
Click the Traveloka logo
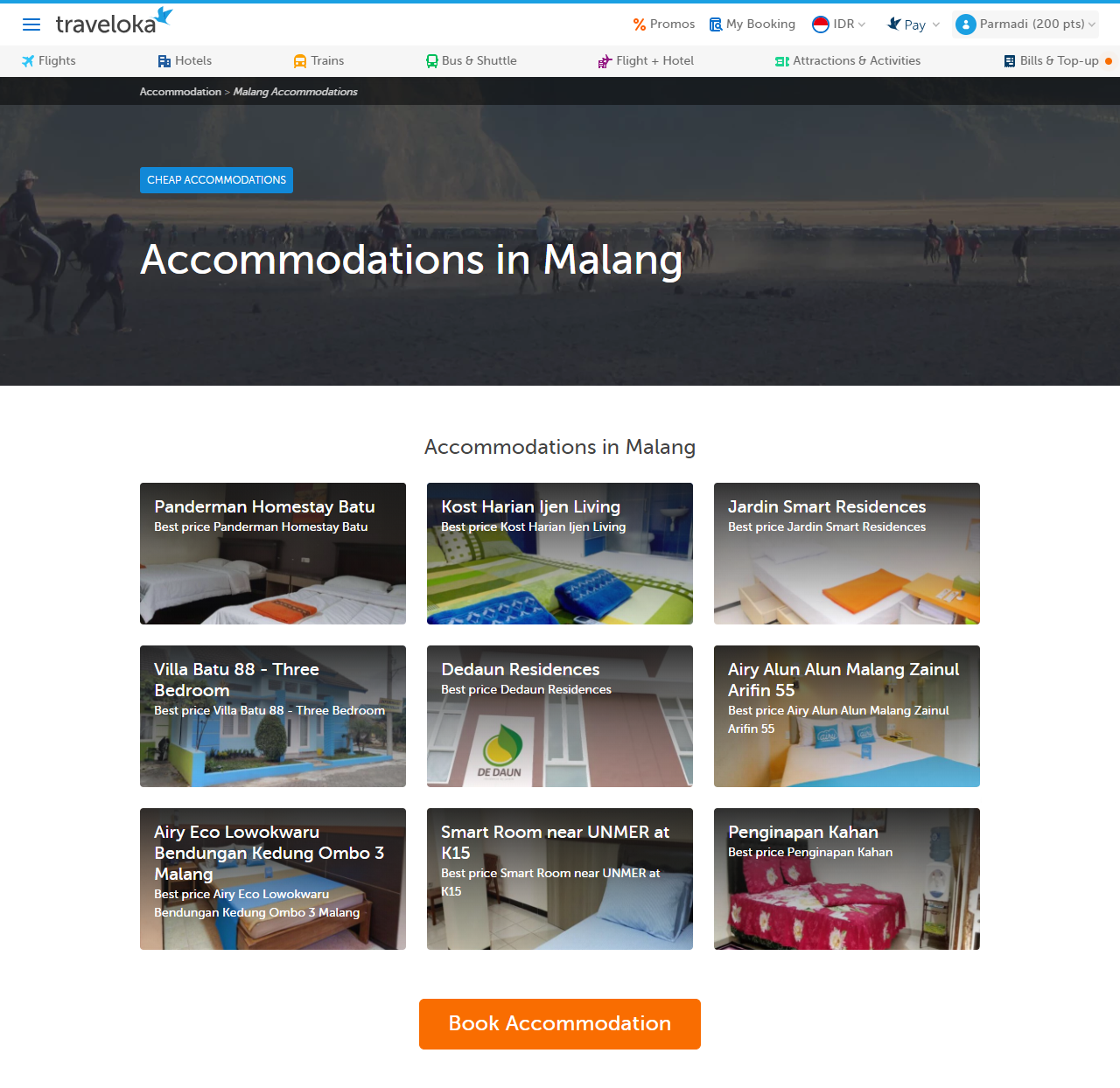(x=115, y=22)
